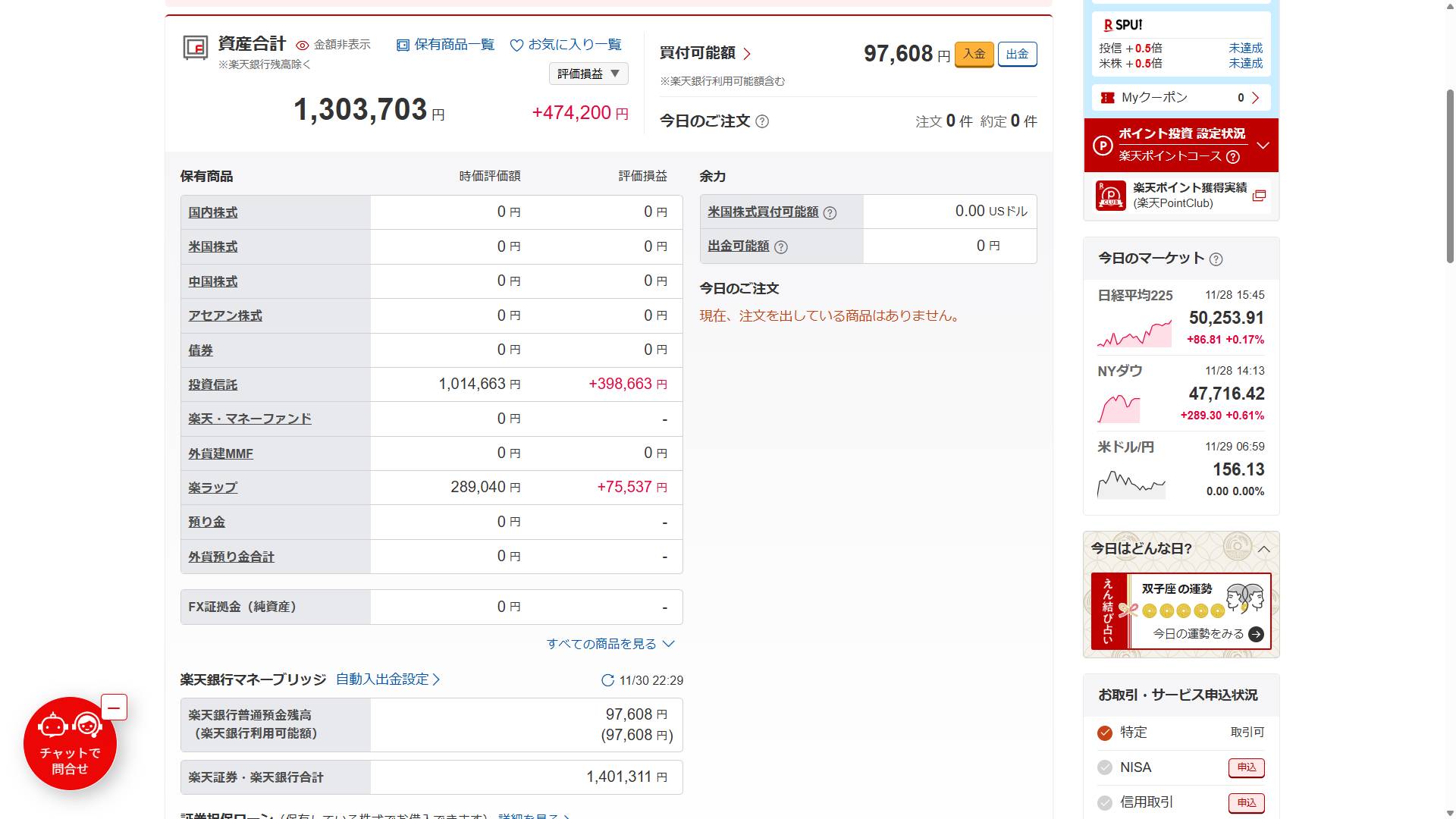1456x819 pixels.
Task: Click the 米国株式買付可能額 help icon
Action: point(830,212)
